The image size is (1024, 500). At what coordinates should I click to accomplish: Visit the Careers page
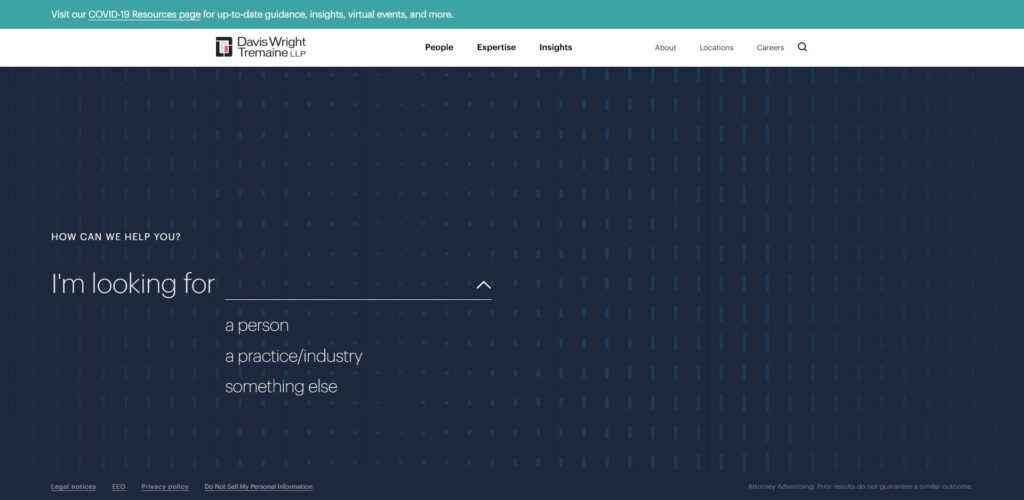[771, 48]
